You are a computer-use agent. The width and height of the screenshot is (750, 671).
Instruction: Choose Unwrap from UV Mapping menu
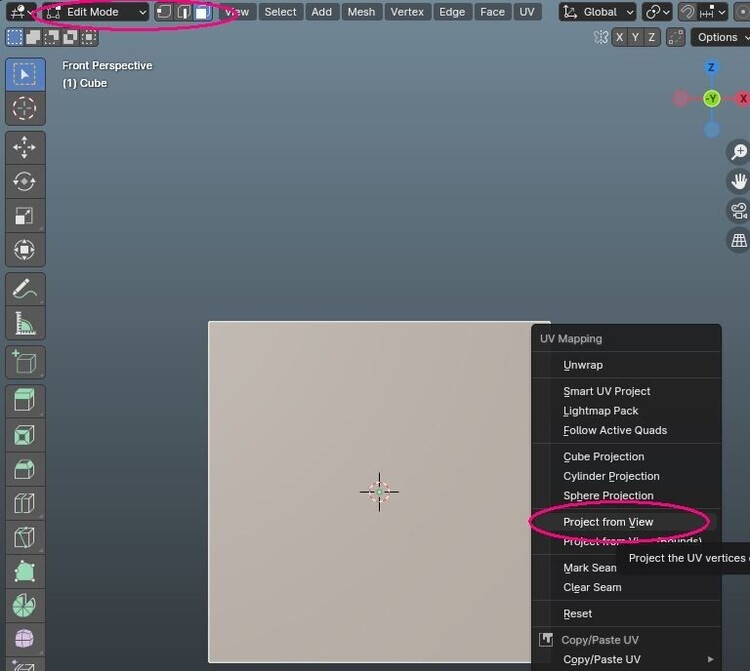point(626,365)
